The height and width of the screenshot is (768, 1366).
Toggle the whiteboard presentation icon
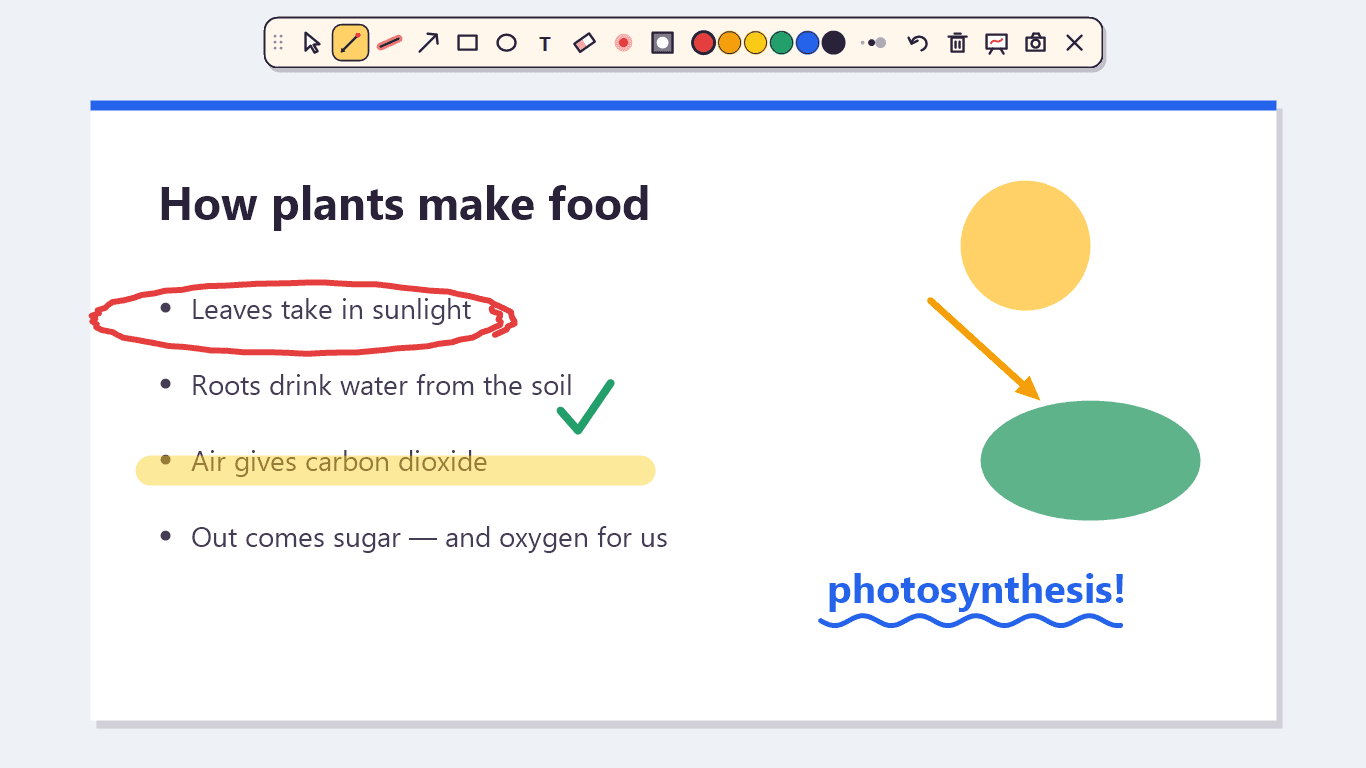[x=996, y=43]
